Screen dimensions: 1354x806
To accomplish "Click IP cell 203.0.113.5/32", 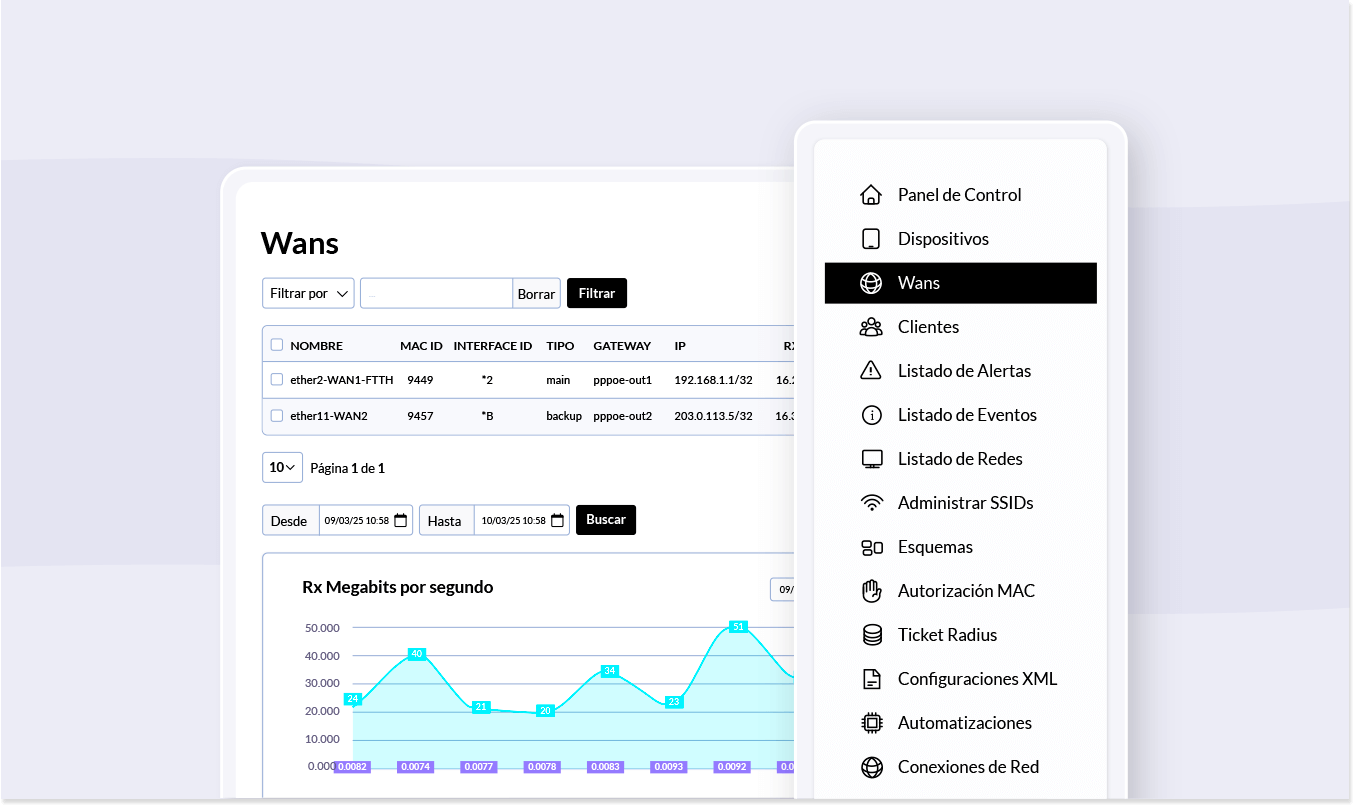I will (713, 416).
